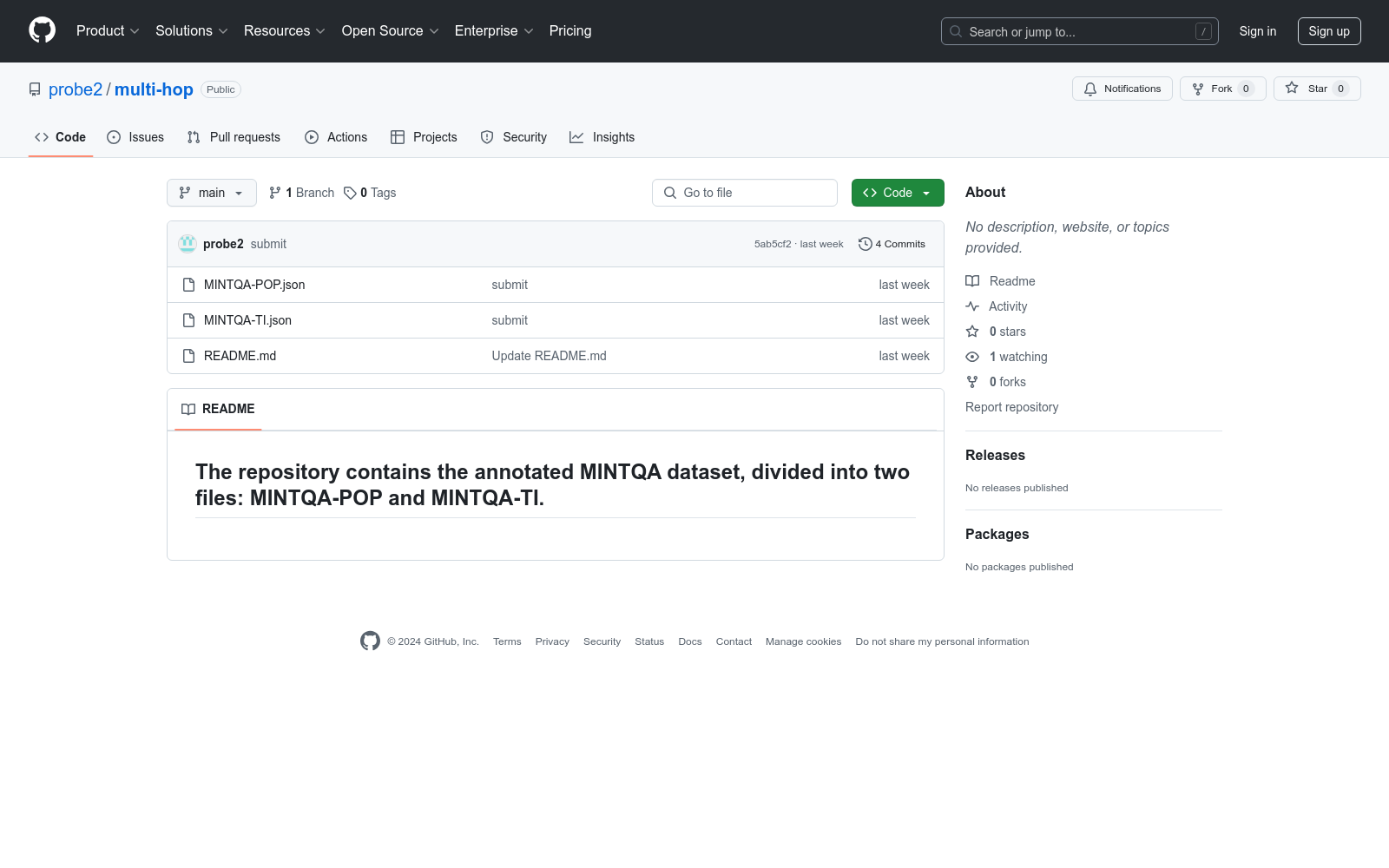Switch to the Actions tab

[x=336, y=137]
